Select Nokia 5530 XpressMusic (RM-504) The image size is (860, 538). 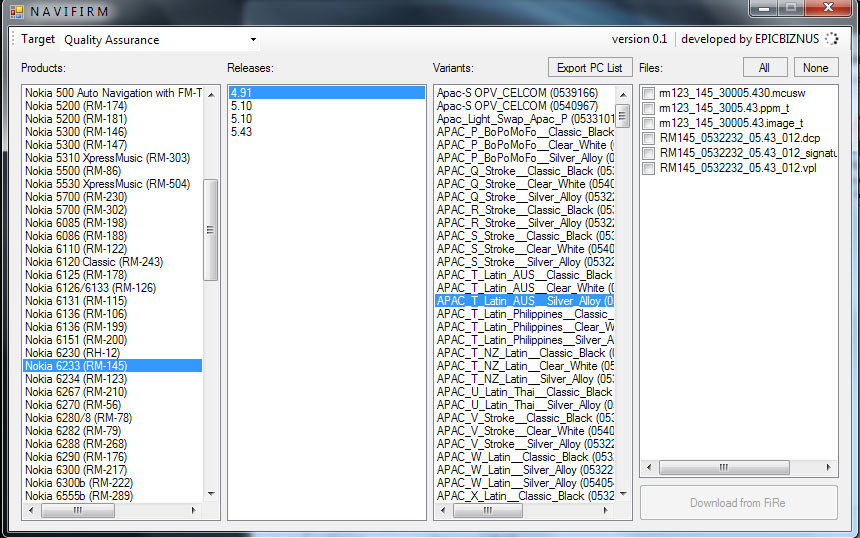point(112,184)
